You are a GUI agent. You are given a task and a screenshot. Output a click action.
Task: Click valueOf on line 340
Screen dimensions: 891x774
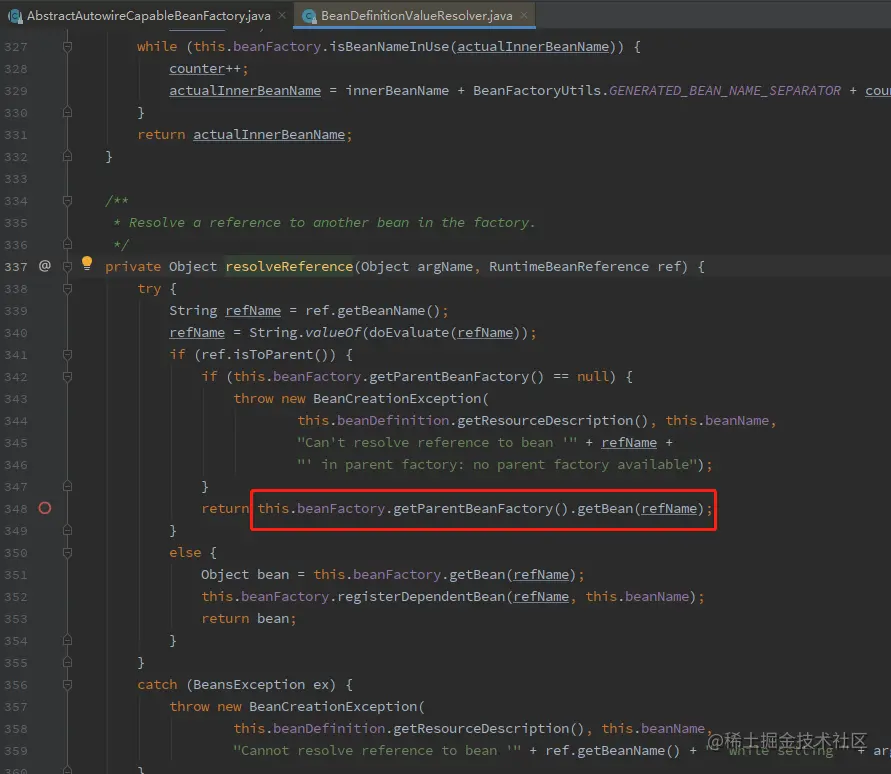click(333, 332)
